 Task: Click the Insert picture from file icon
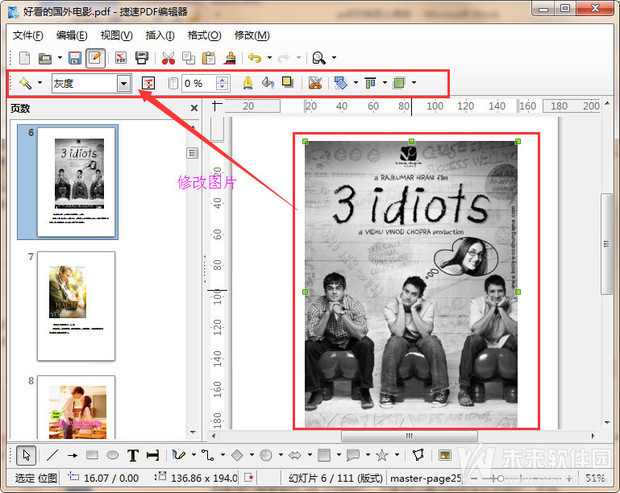click(445, 455)
